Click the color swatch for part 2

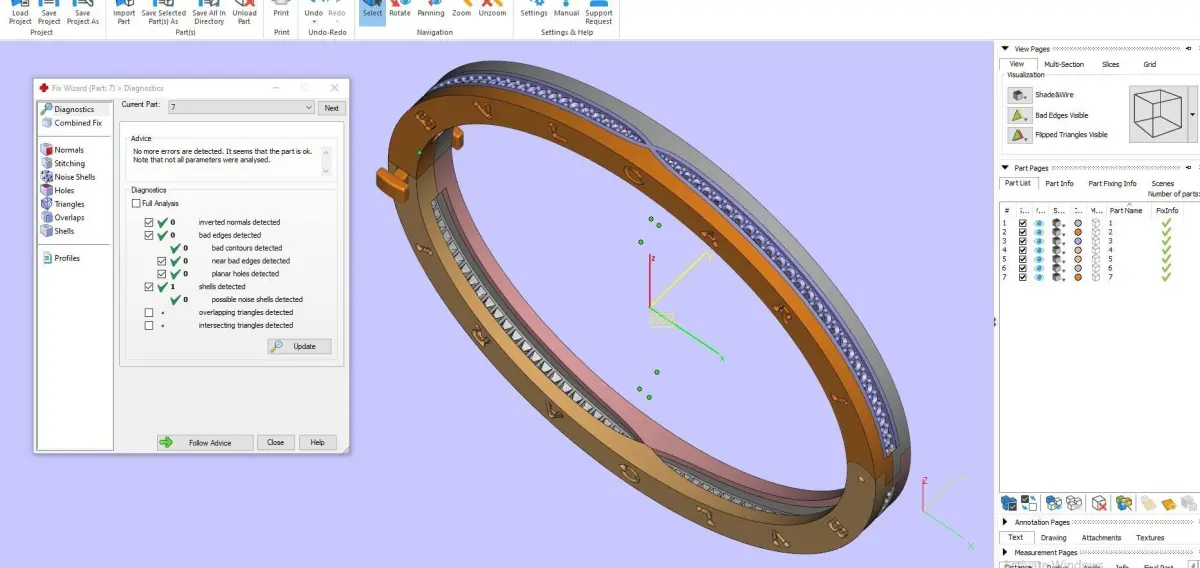1078,232
